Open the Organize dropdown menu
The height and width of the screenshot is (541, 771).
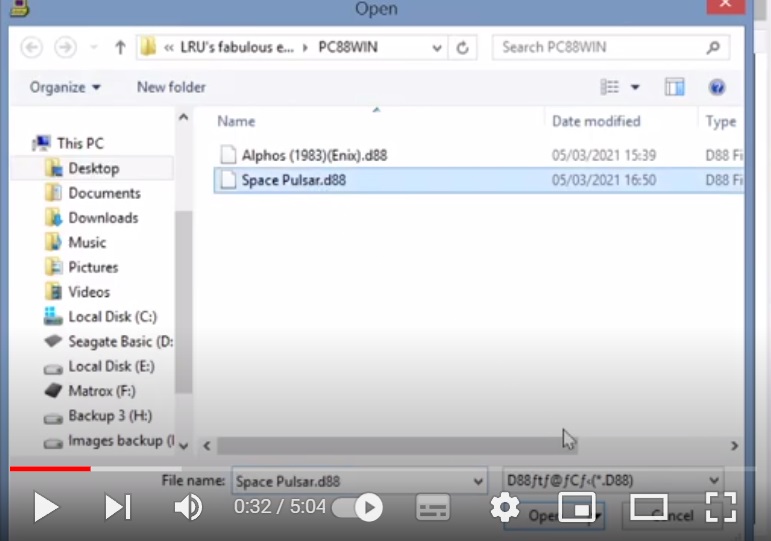click(x=65, y=88)
